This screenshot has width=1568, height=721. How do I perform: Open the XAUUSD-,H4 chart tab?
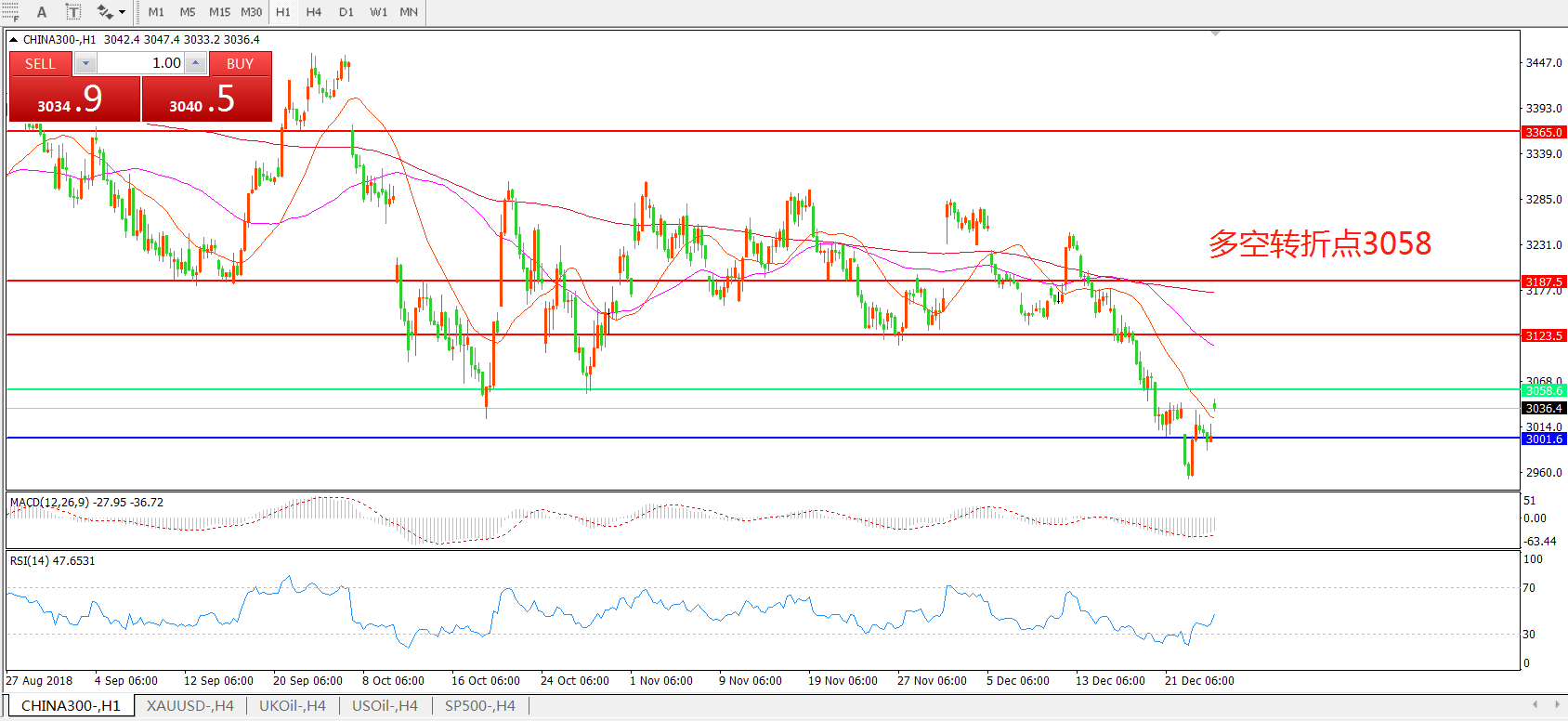tap(189, 706)
